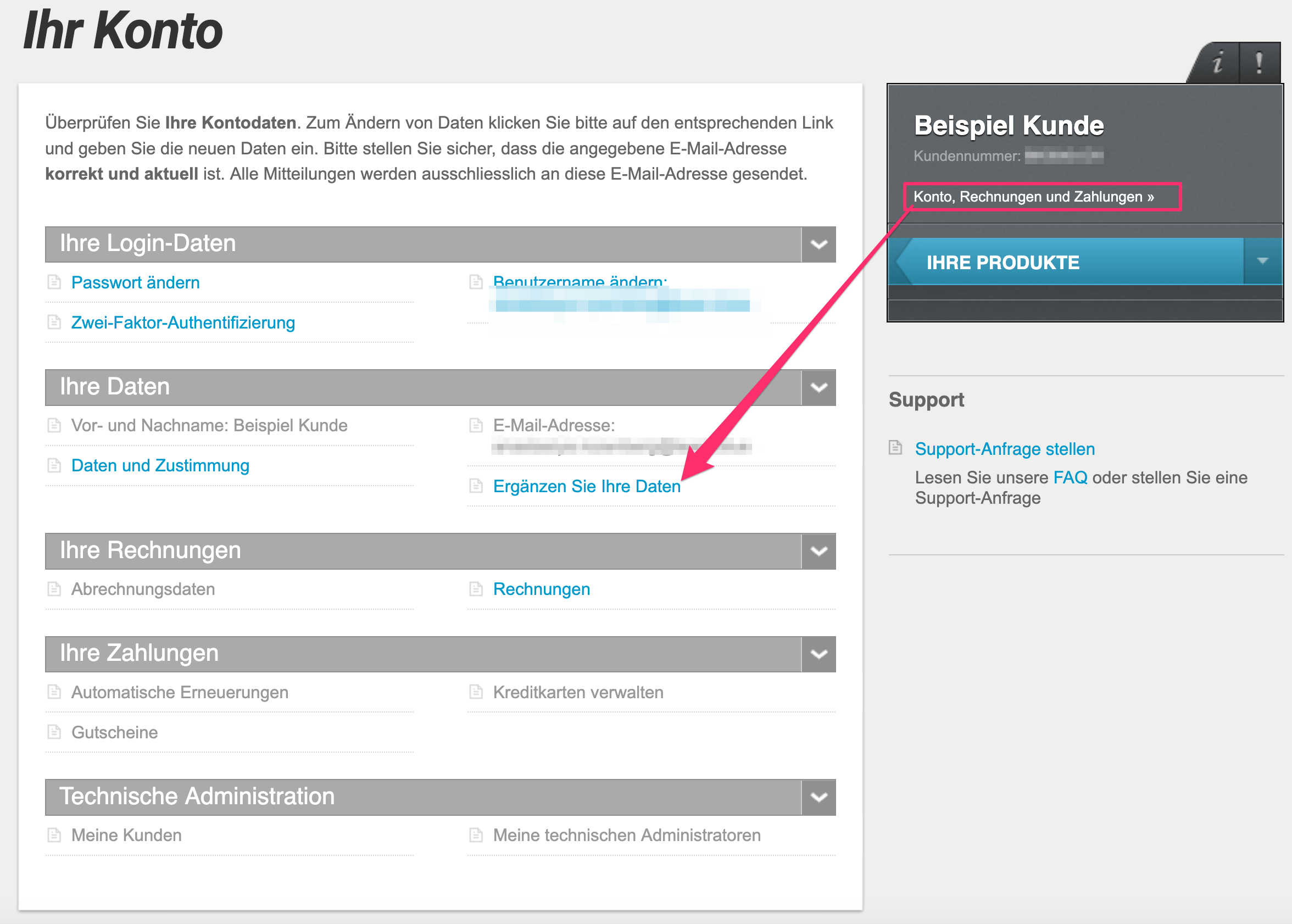Image resolution: width=1292 pixels, height=924 pixels.
Task: Click Vor- und Nachname: Beispiel Kunde text
Action: coord(209,426)
